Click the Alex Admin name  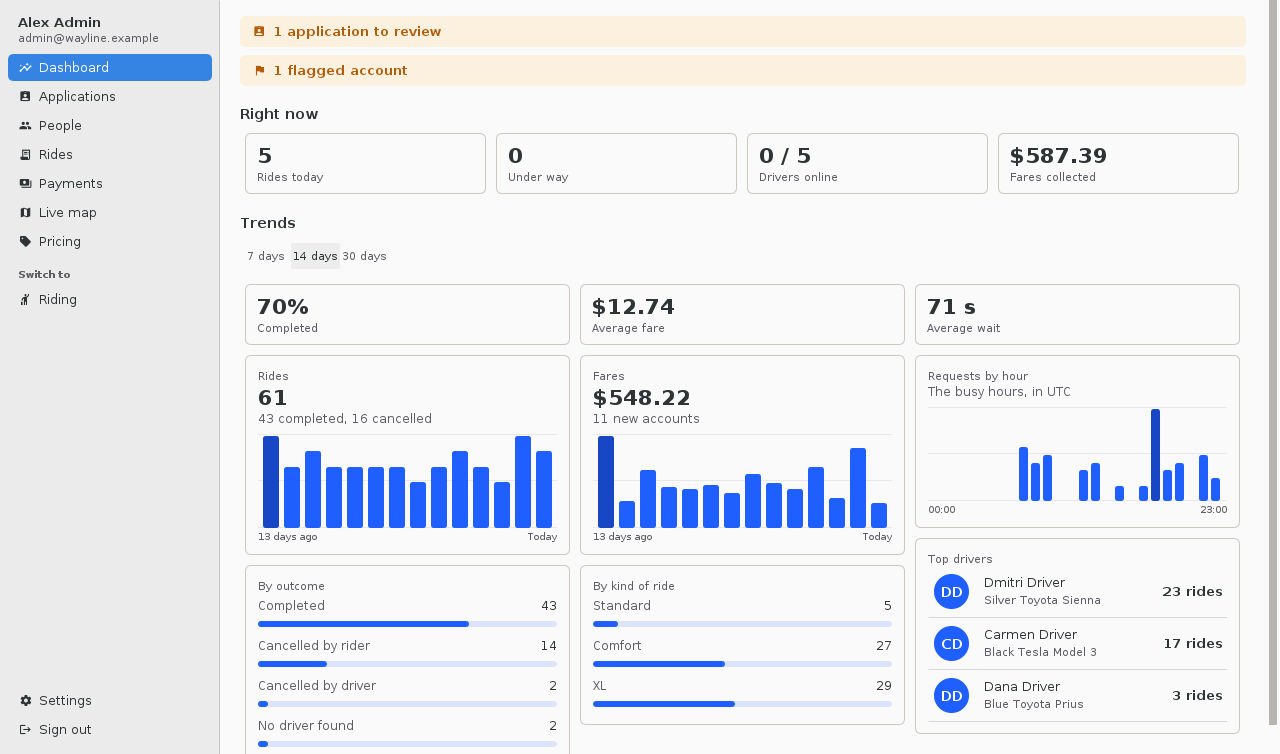(x=59, y=22)
